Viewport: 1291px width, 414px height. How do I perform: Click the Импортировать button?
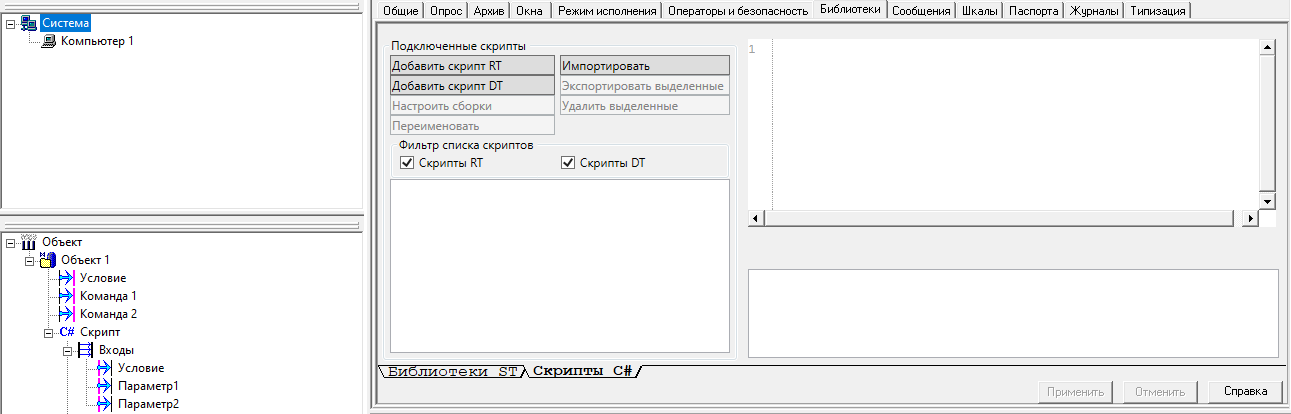click(644, 65)
